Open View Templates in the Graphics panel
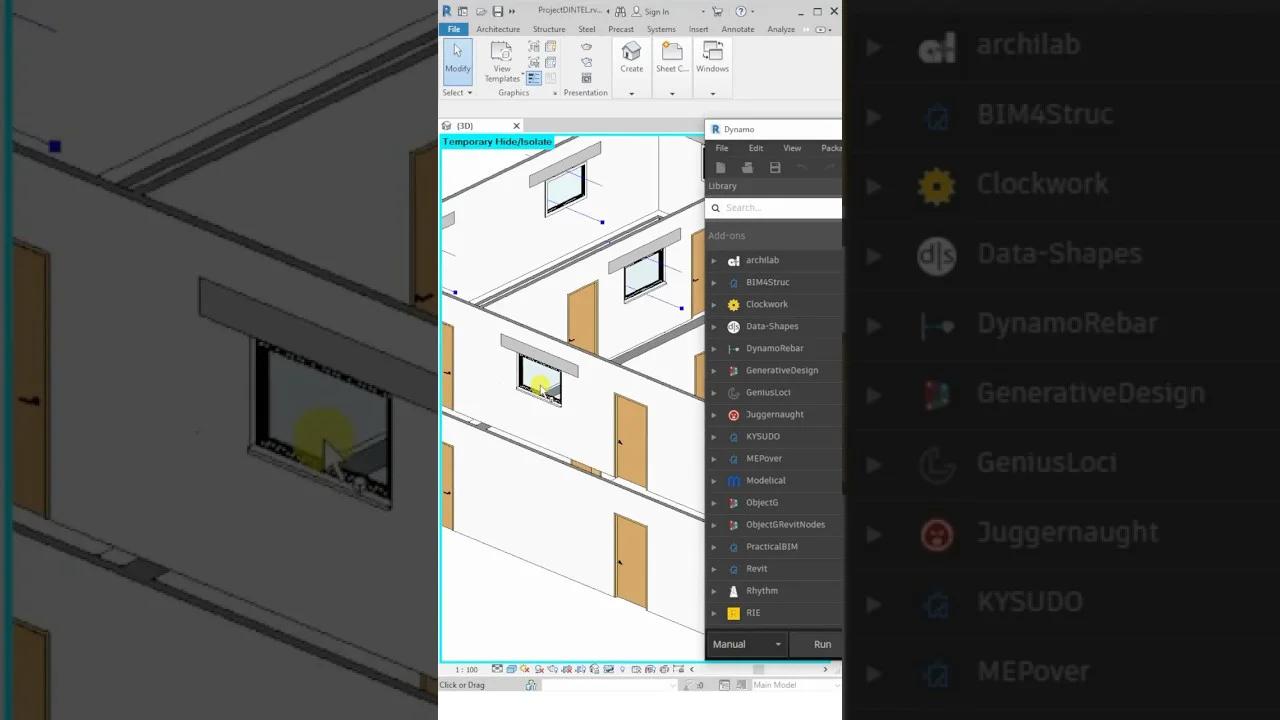The height and width of the screenshot is (720, 1280). [x=502, y=62]
